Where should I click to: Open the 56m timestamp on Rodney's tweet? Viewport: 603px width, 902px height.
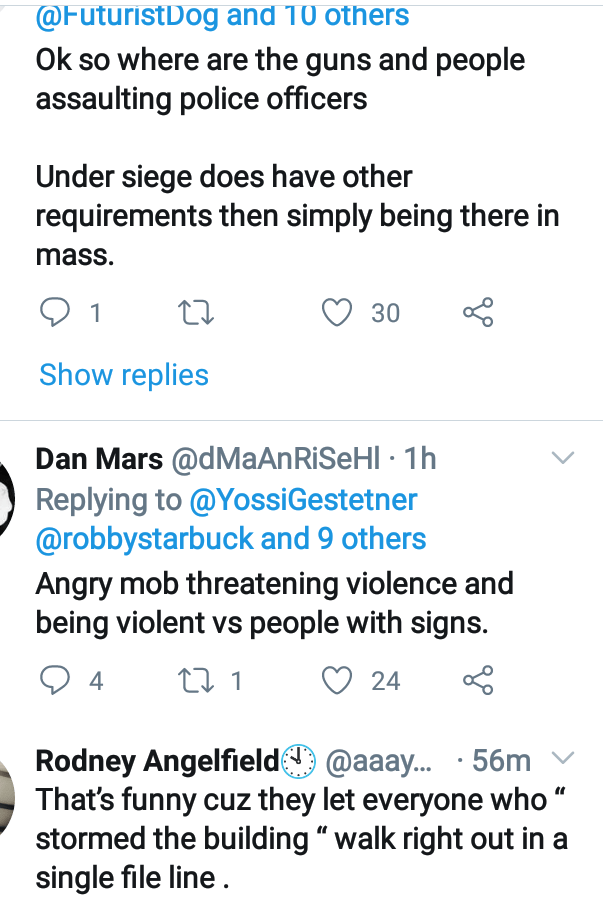point(501,761)
